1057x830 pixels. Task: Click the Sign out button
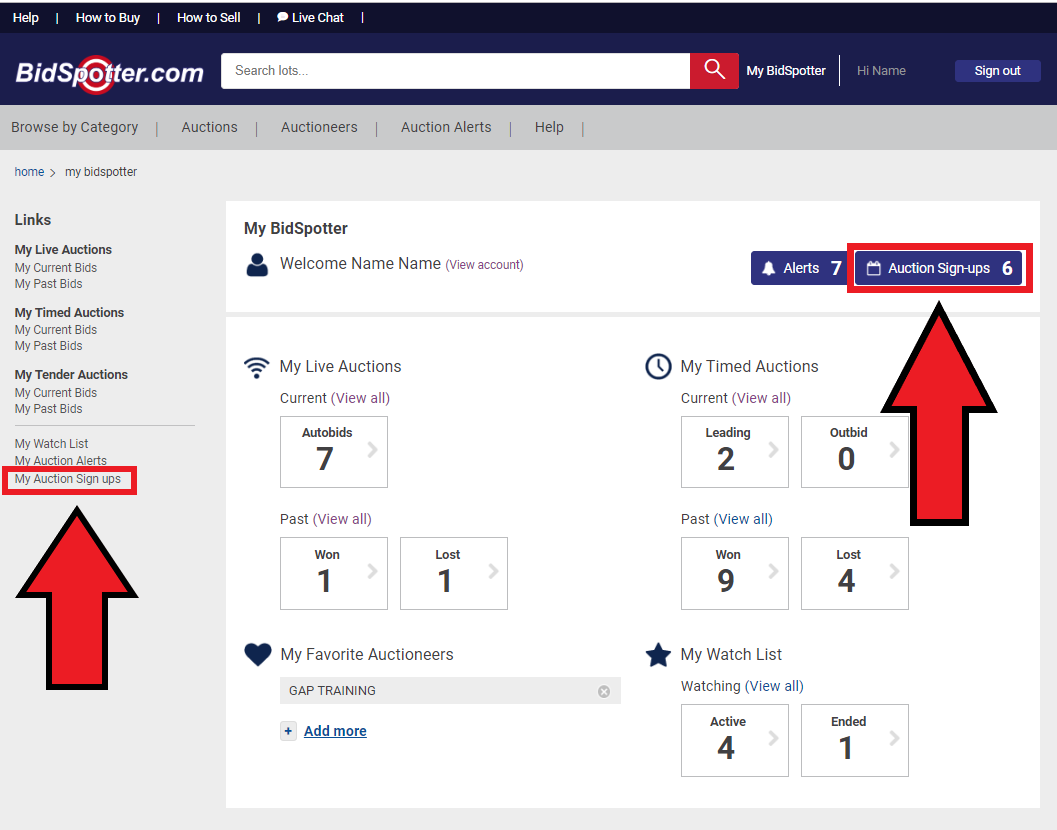[998, 71]
